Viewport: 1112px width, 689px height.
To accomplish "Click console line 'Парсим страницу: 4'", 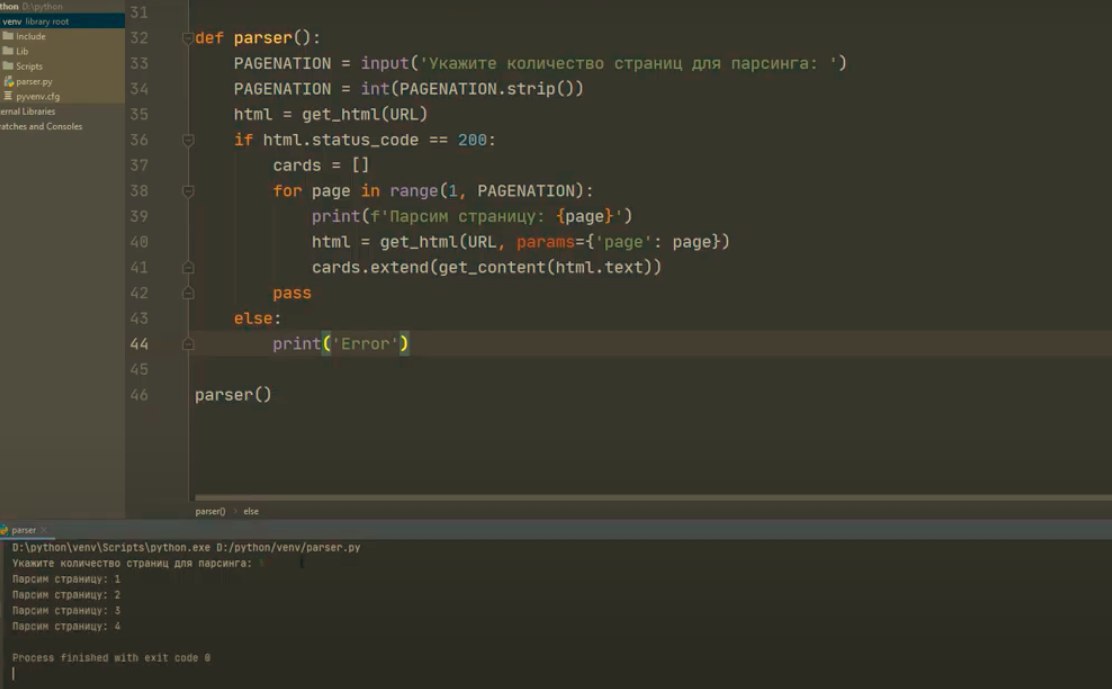I will 66,626.
